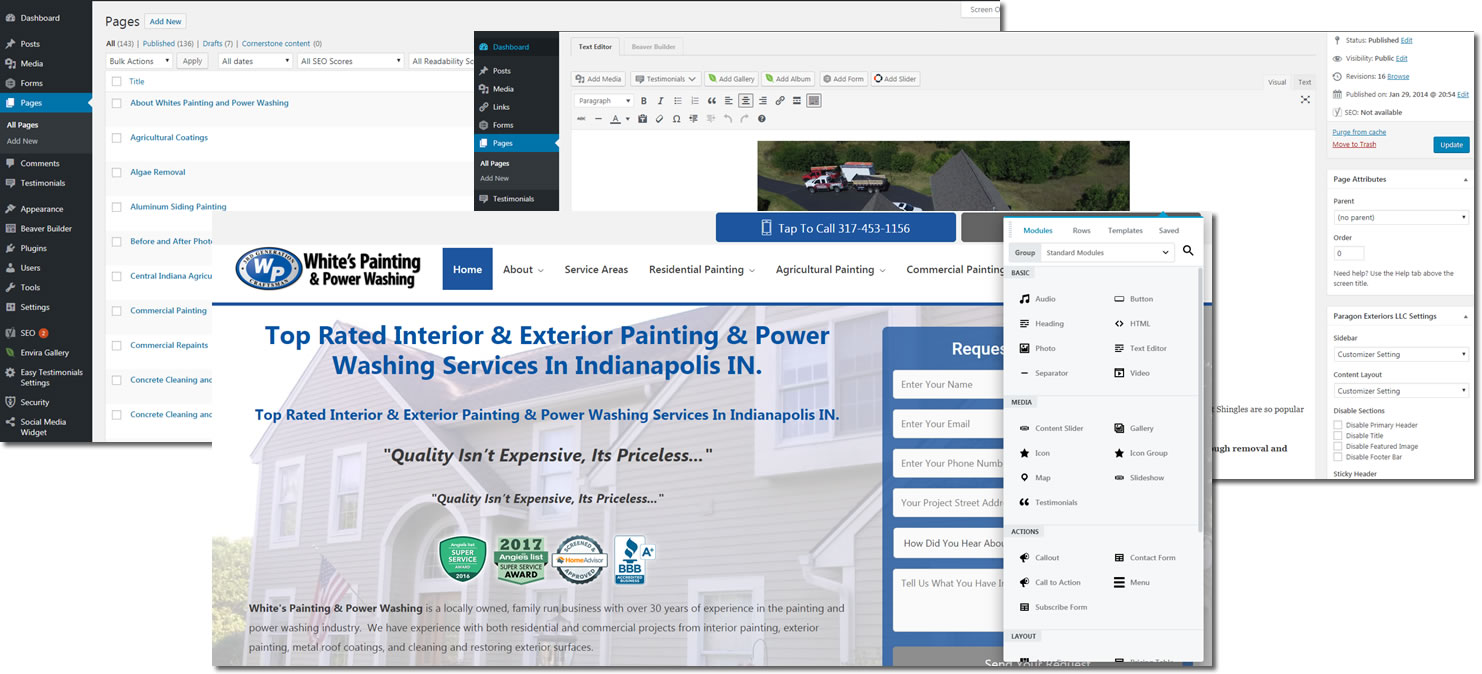Open Parent page dropdown
Image resolution: width=1482 pixels, height=674 pixels.
(1401, 217)
